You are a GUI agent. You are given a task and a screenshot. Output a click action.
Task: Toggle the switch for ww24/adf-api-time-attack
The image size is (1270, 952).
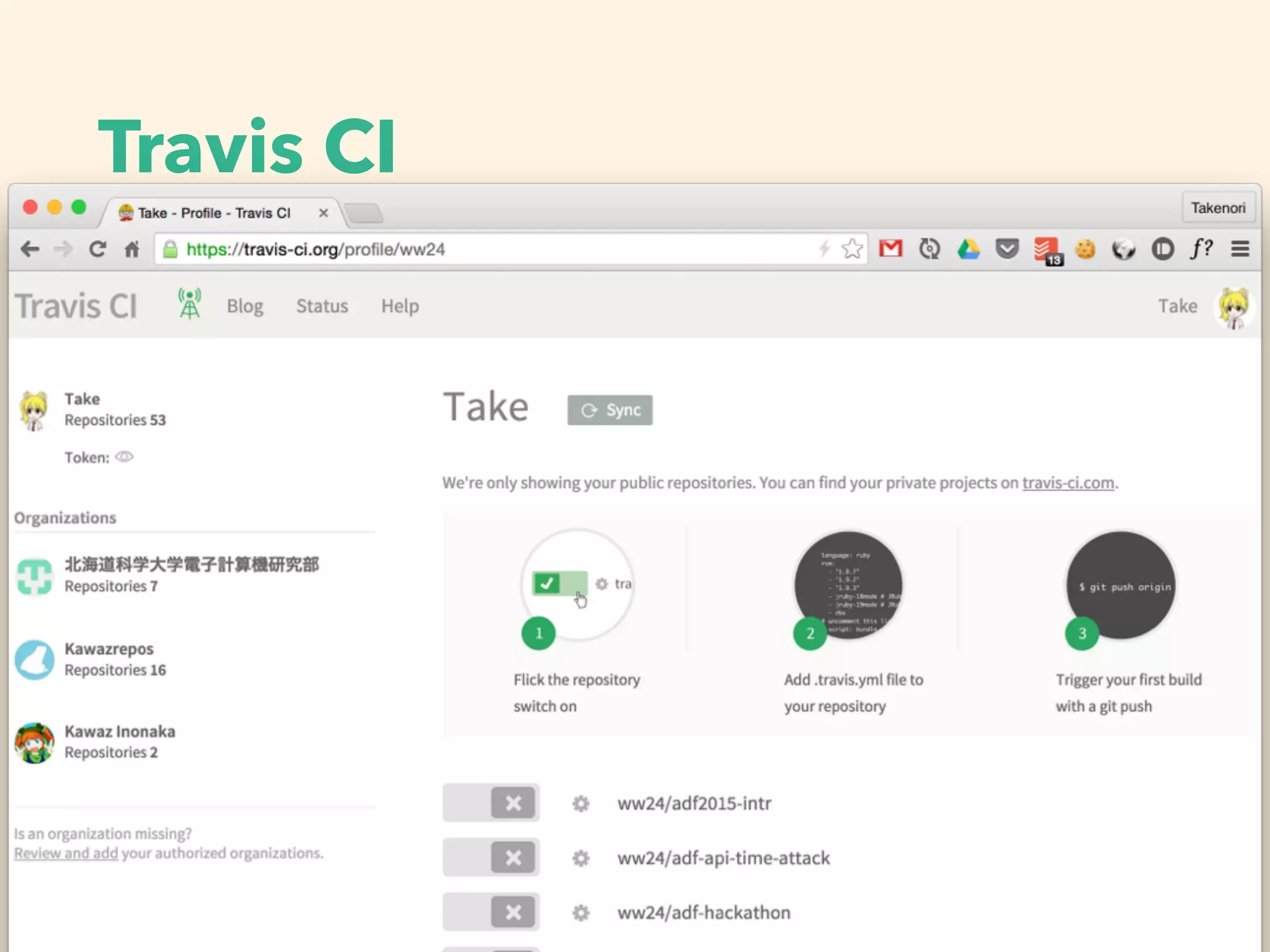click(491, 857)
